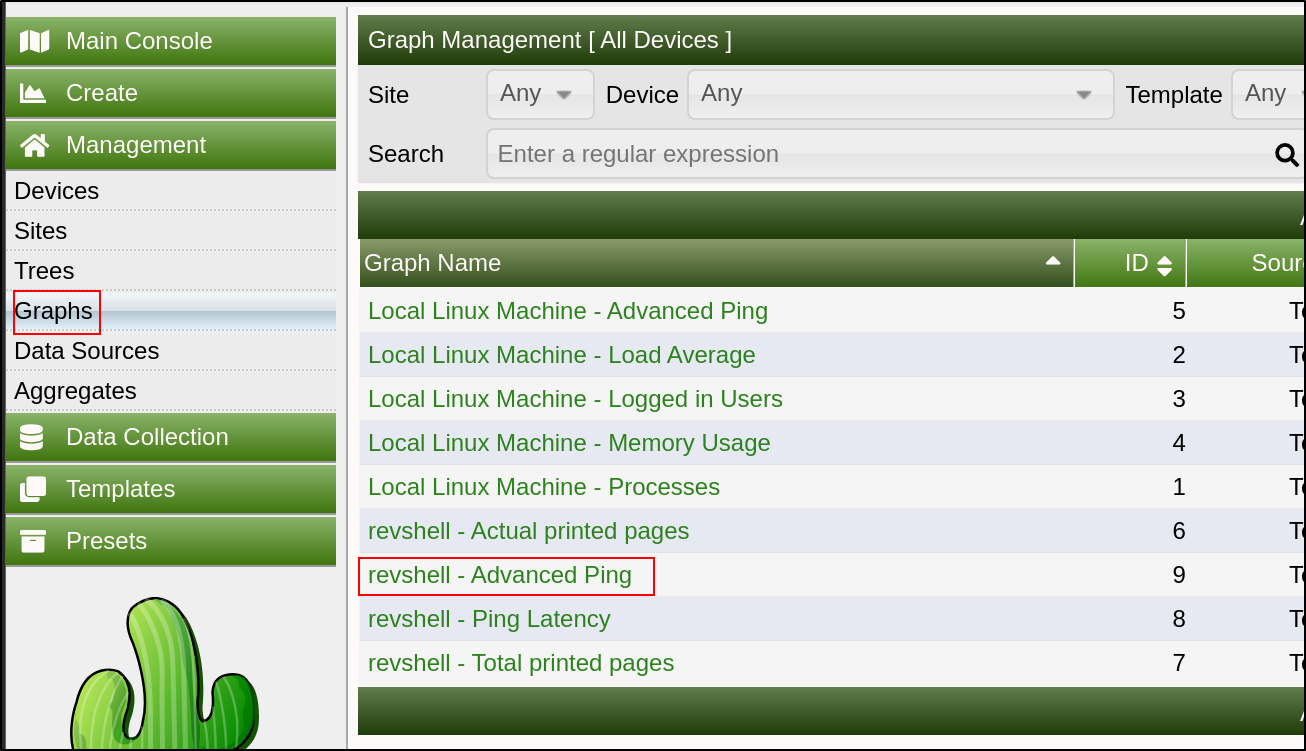Image resolution: width=1306 pixels, height=751 pixels.
Task: Sort by ID column arrows
Action: coord(1164,265)
